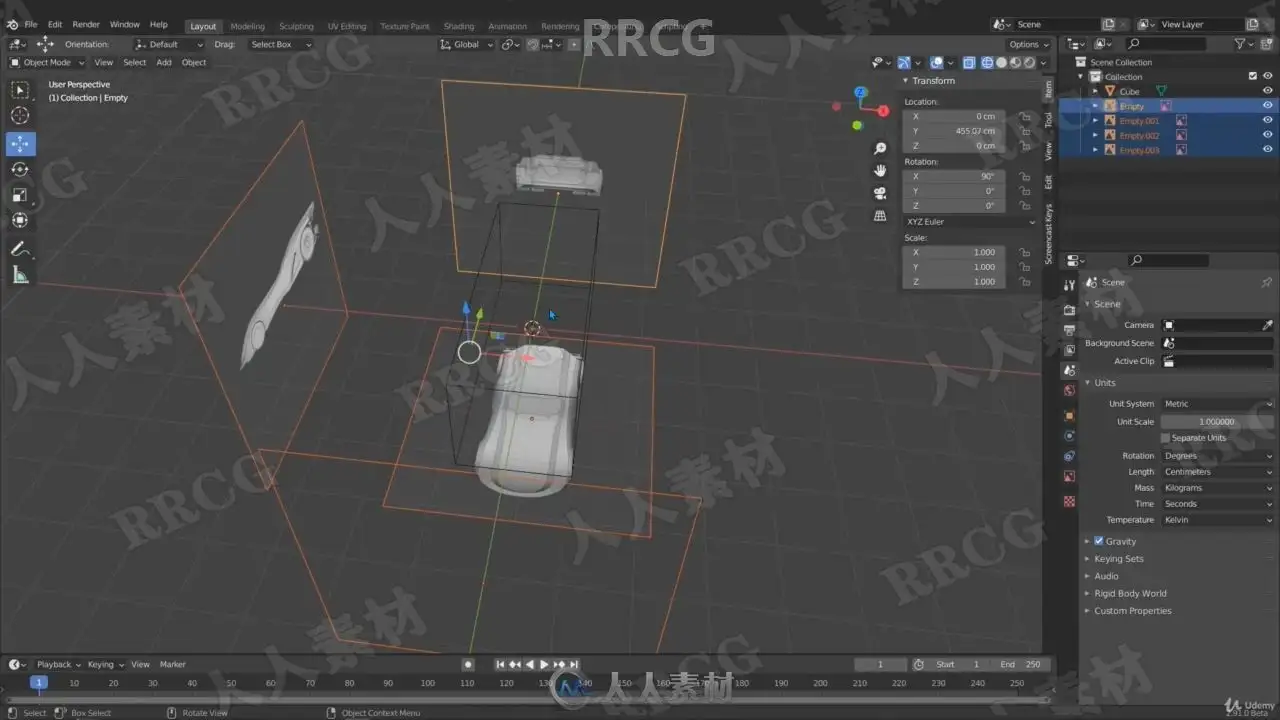Switch to the Modeling workspace tab
This screenshot has height=720, width=1280.
click(247, 26)
